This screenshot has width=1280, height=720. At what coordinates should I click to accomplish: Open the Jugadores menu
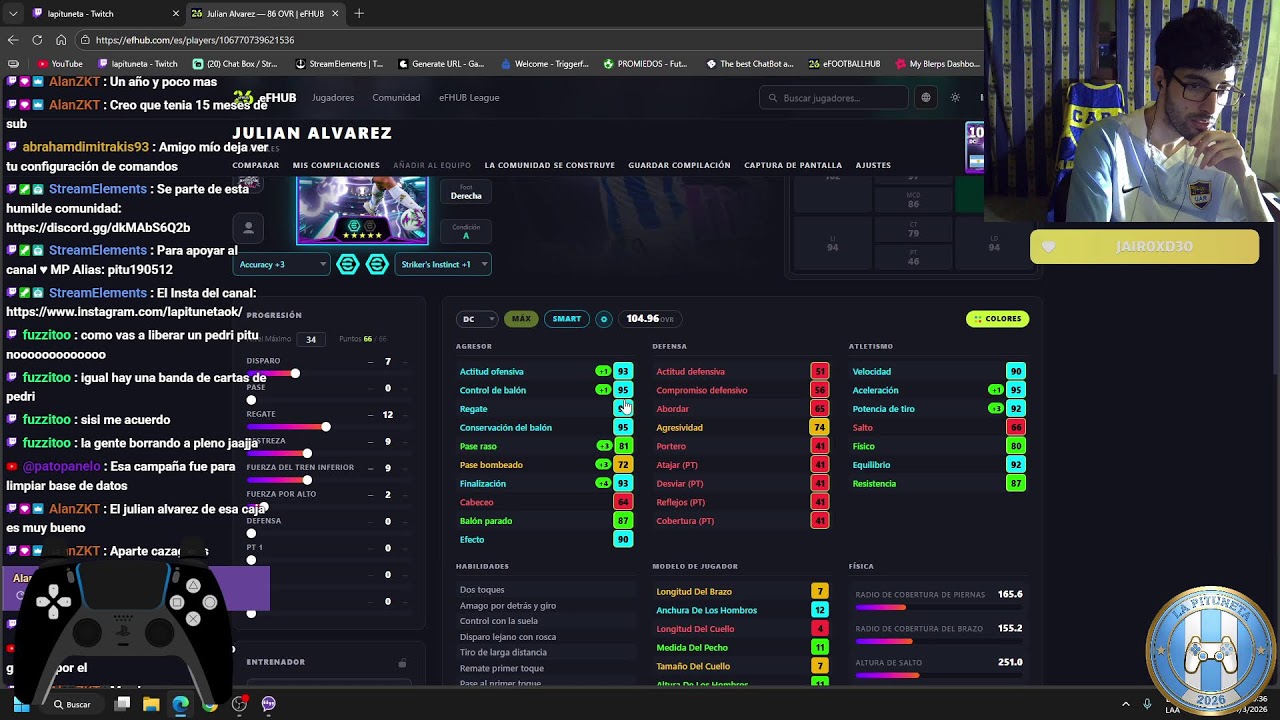click(333, 98)
